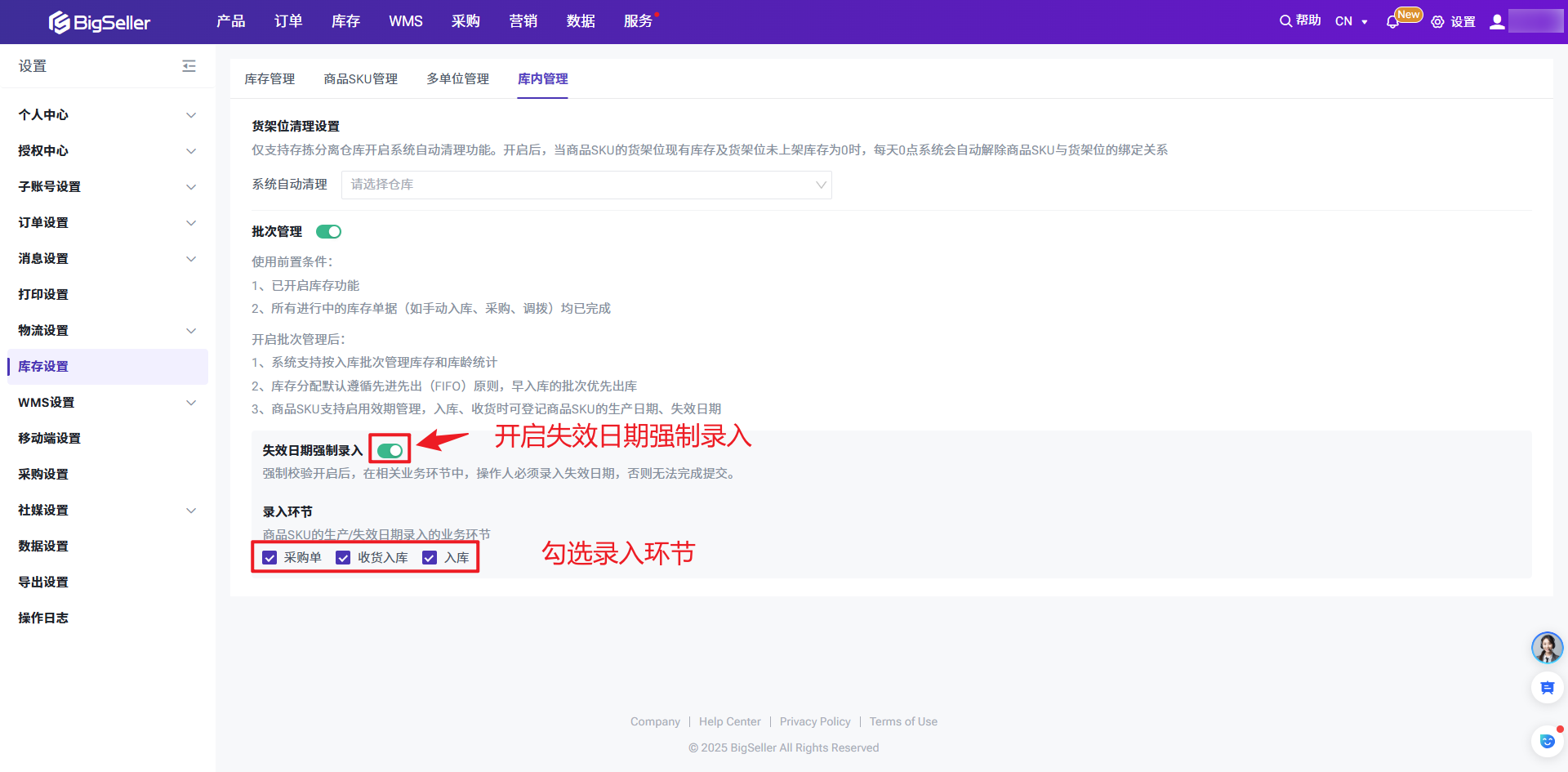Uncheck the 采购单 checkbox
The height and width of the screenshot is (772, 1568).
point(270,558)
